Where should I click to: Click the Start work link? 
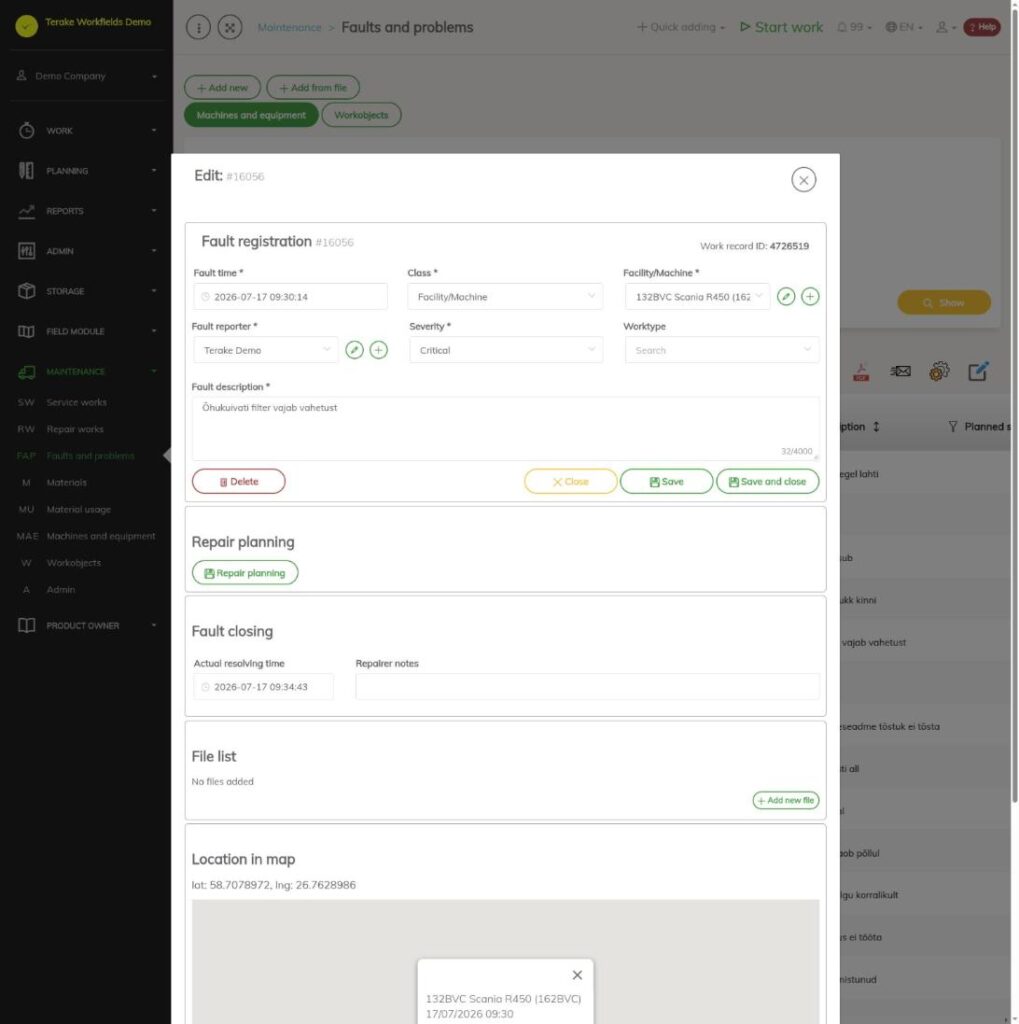(x=781, y=27)
